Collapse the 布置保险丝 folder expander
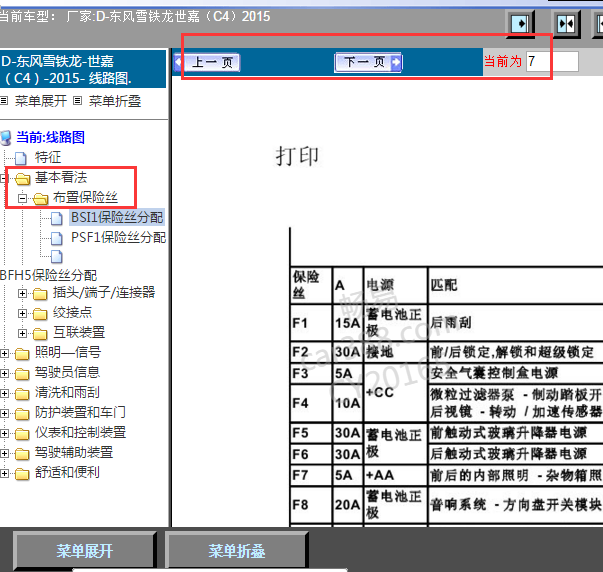603x572 pixels. coord(22,198)
